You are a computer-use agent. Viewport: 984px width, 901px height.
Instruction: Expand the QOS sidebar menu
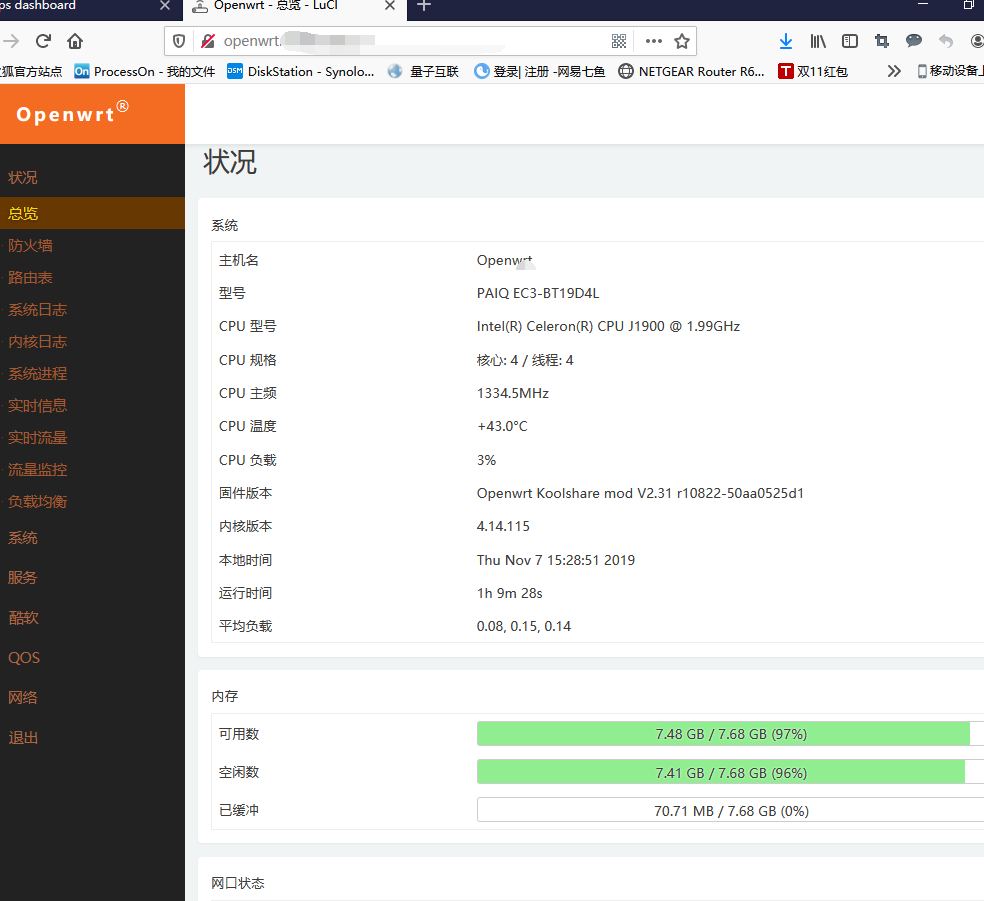tap(24, 658)
